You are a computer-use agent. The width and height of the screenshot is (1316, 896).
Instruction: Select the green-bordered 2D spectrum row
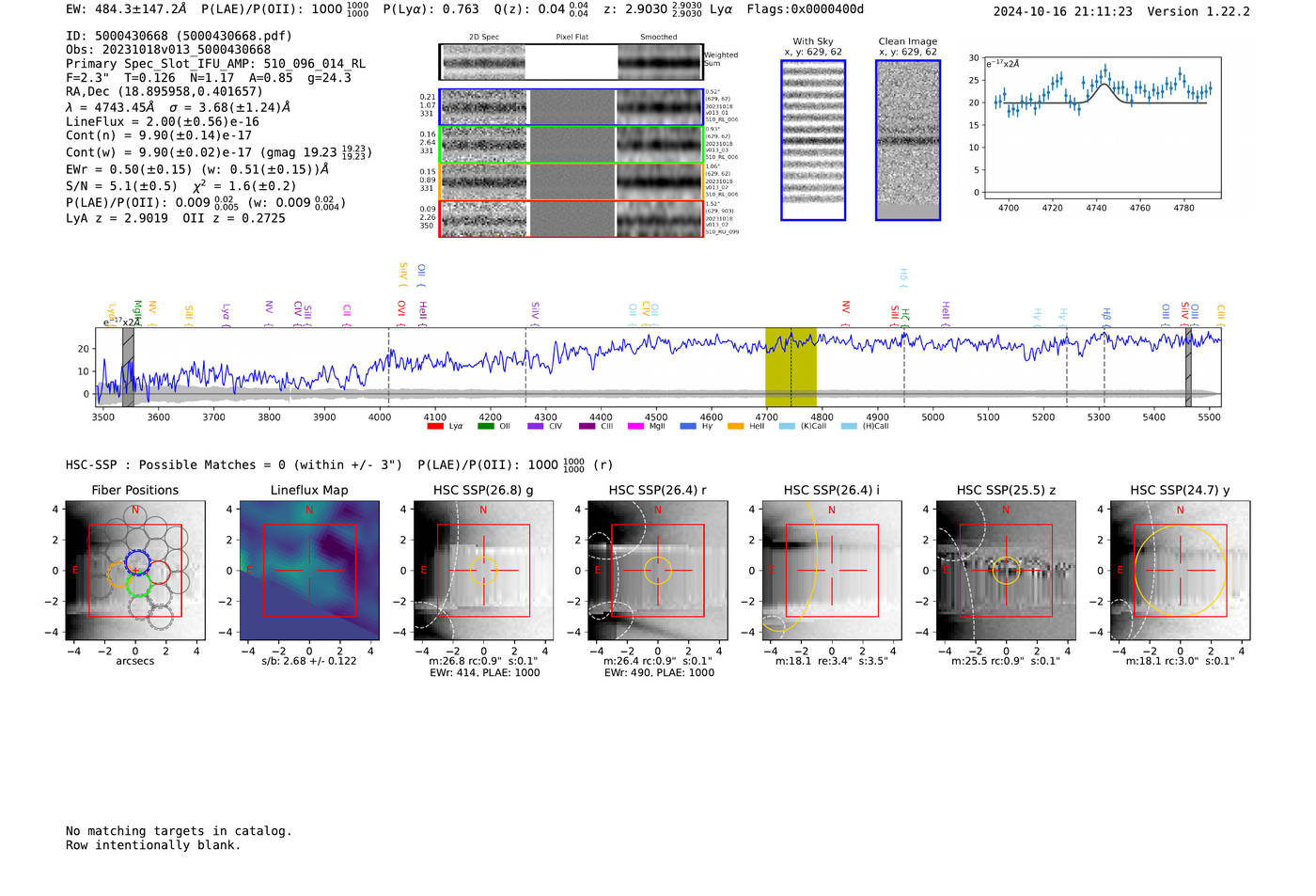(x=572, y=145)
